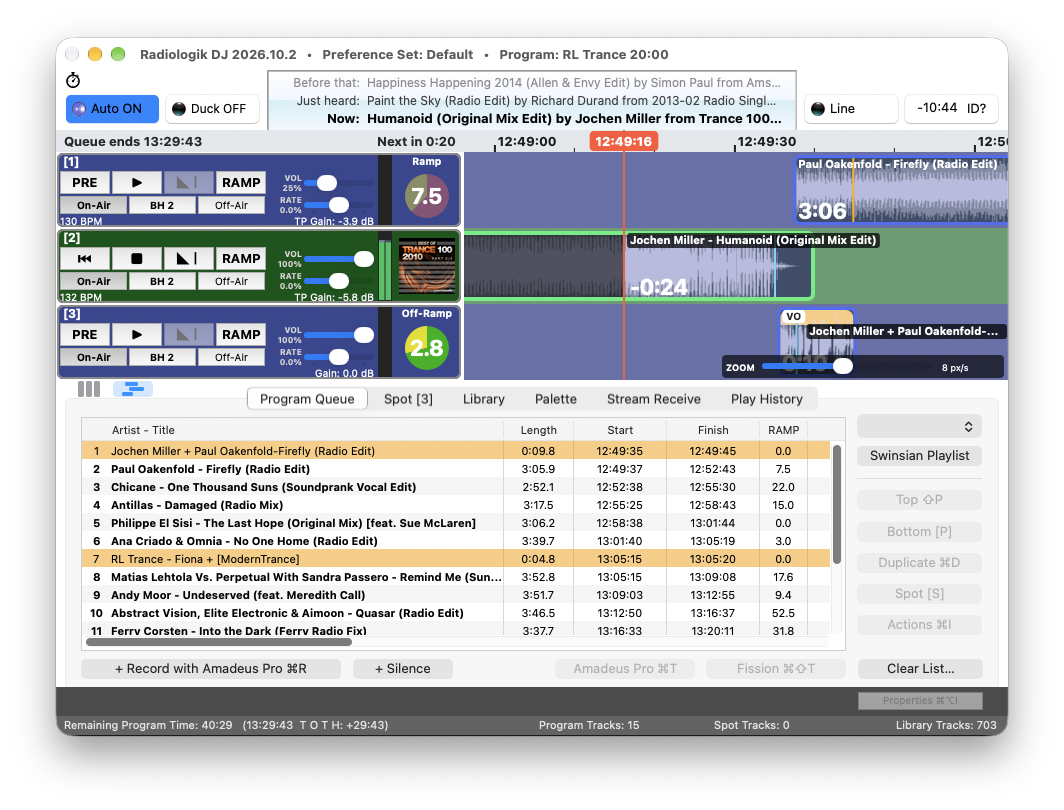Click the -10:44 ID? countdown button
The width and height of the screenshot is (1064, 810).
pos(951,109)
